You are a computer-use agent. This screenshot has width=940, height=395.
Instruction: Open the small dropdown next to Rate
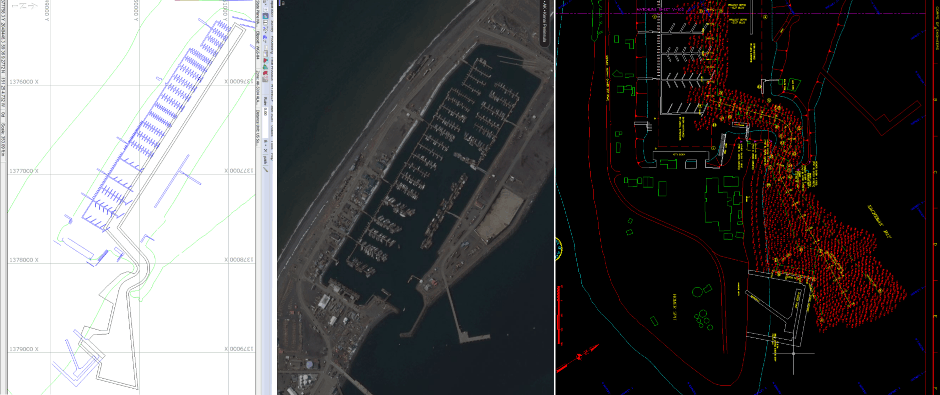tap(265, 142)
